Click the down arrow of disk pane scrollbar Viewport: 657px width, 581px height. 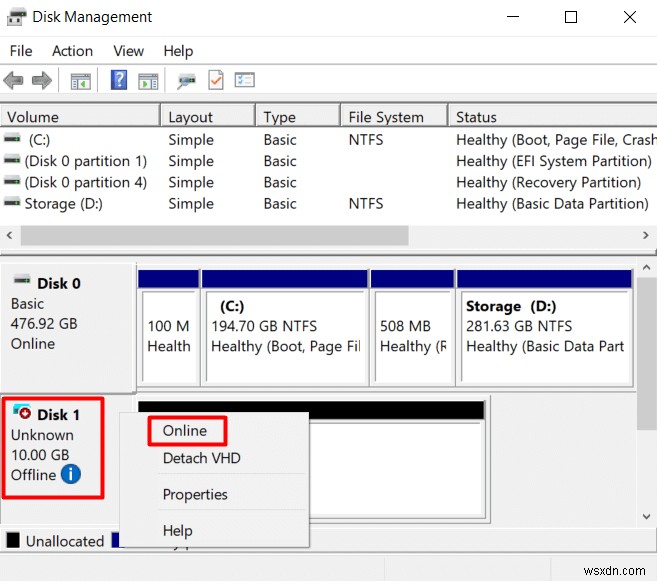pyautogui.click(x=647, y=516)
